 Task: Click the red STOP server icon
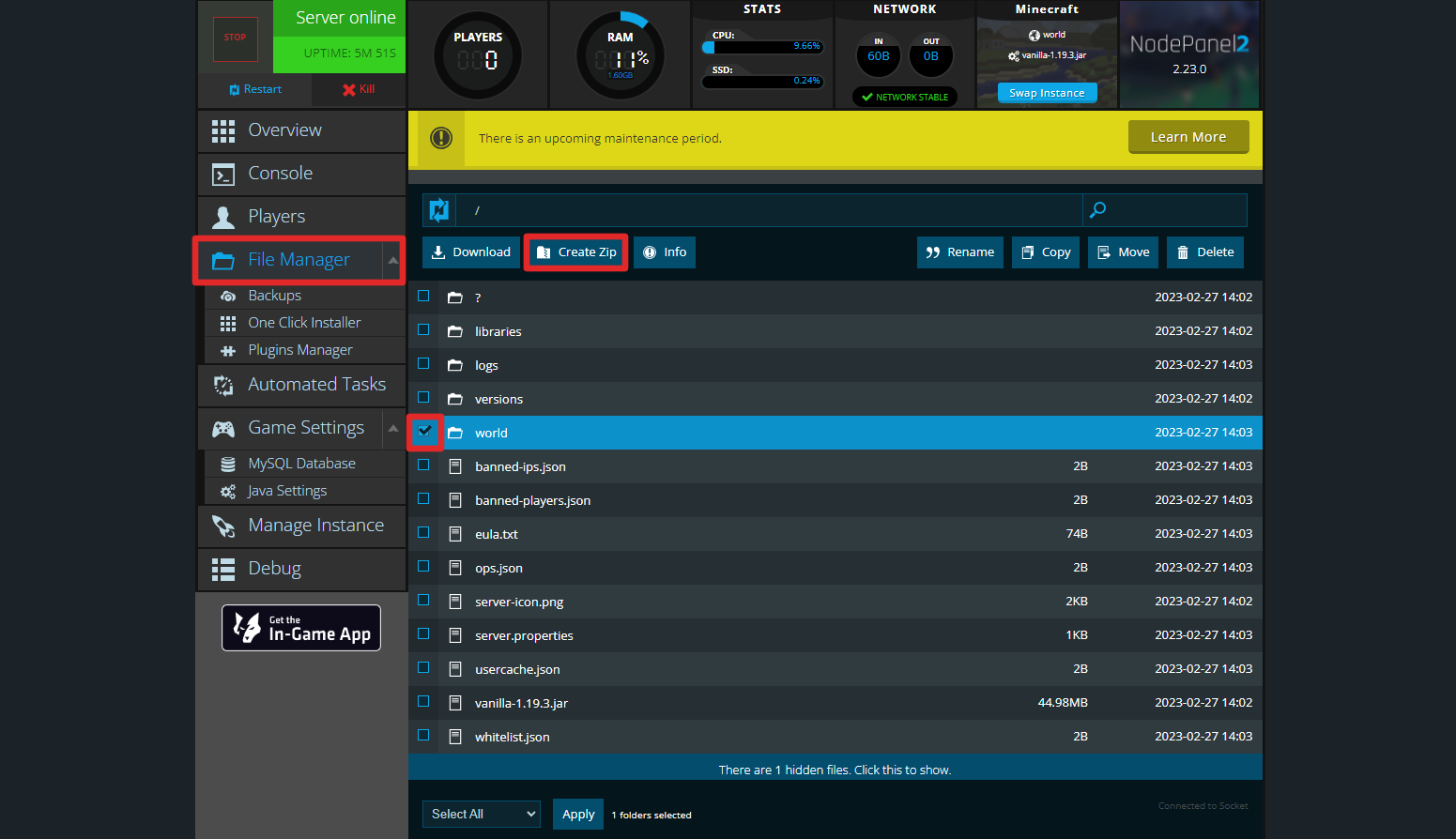(235, 38)
